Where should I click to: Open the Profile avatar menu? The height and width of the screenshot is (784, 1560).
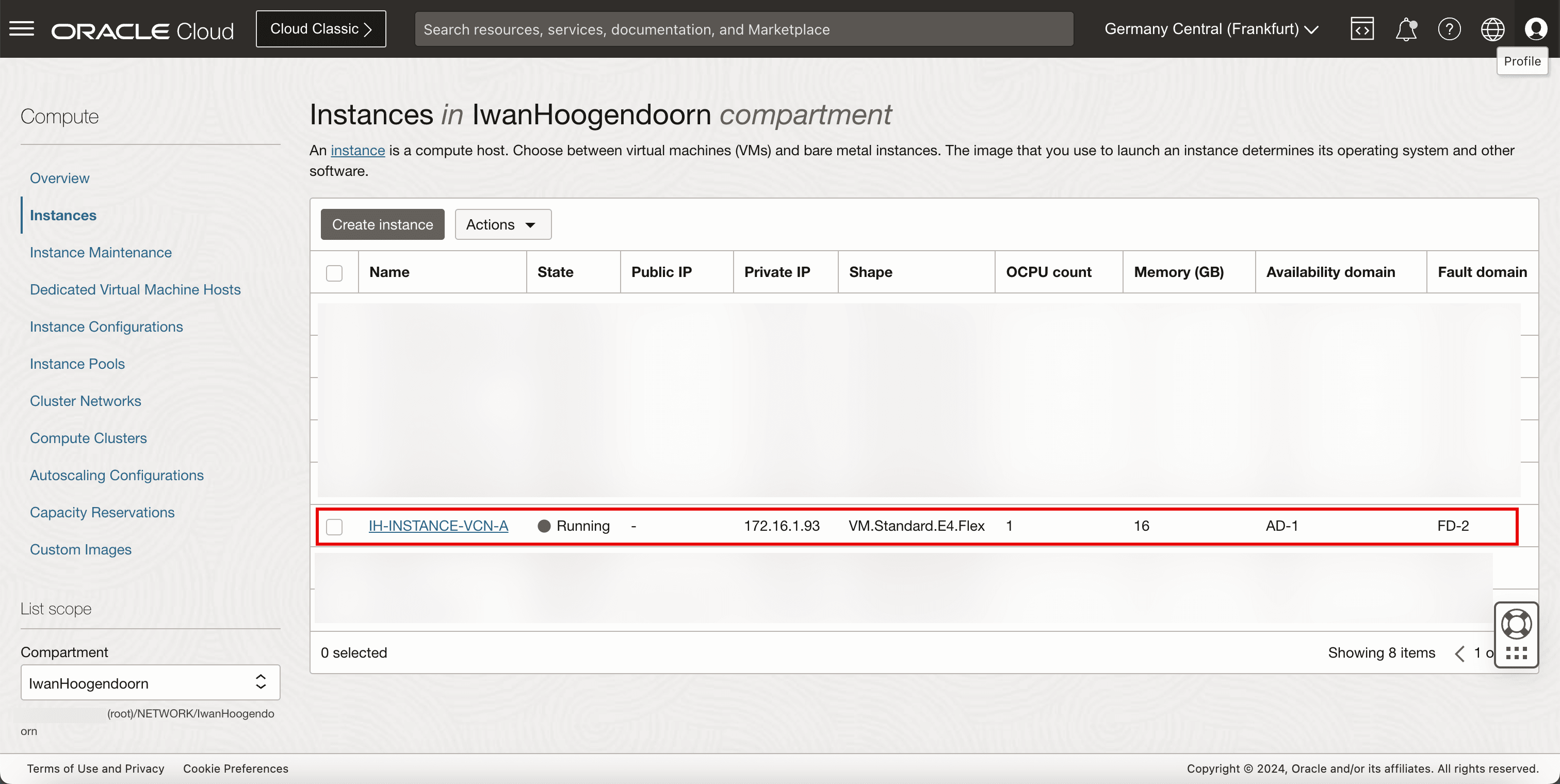coord(1536,28)
